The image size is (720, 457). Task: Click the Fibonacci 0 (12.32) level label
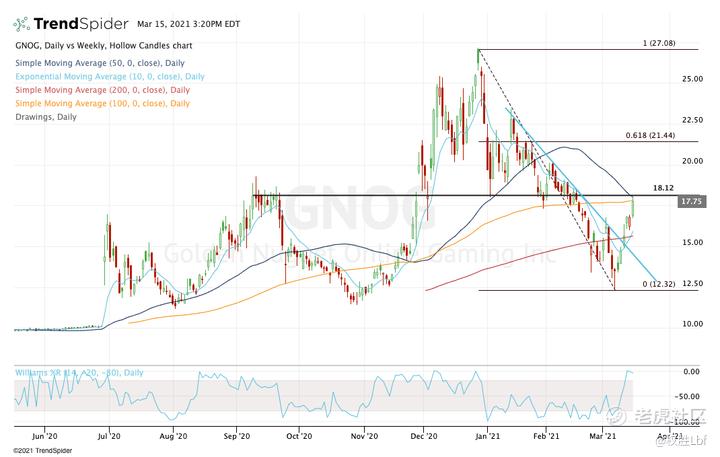(659, 284)
